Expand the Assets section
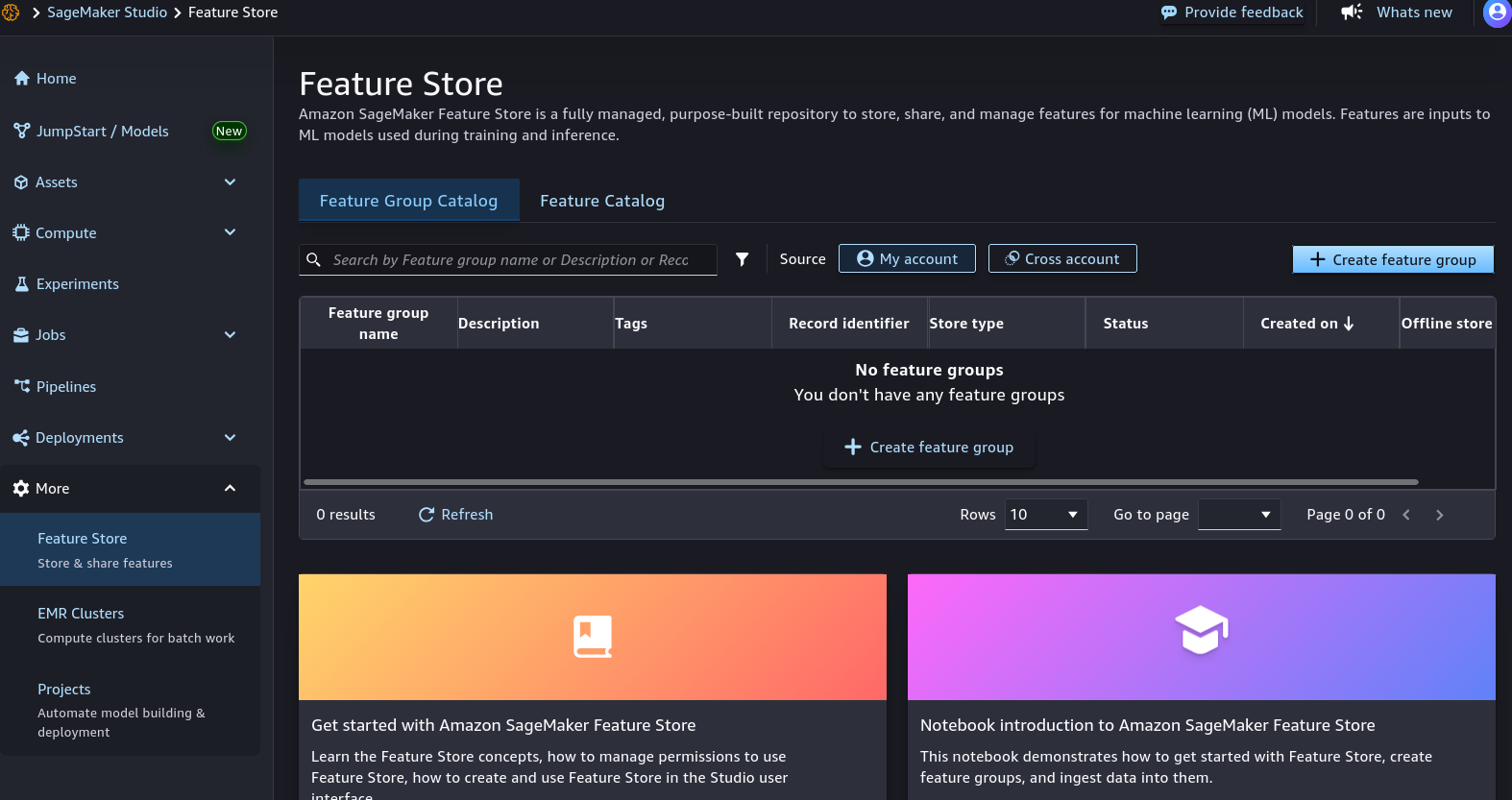This screenshot has height=800, width=1512. [230, 182]
